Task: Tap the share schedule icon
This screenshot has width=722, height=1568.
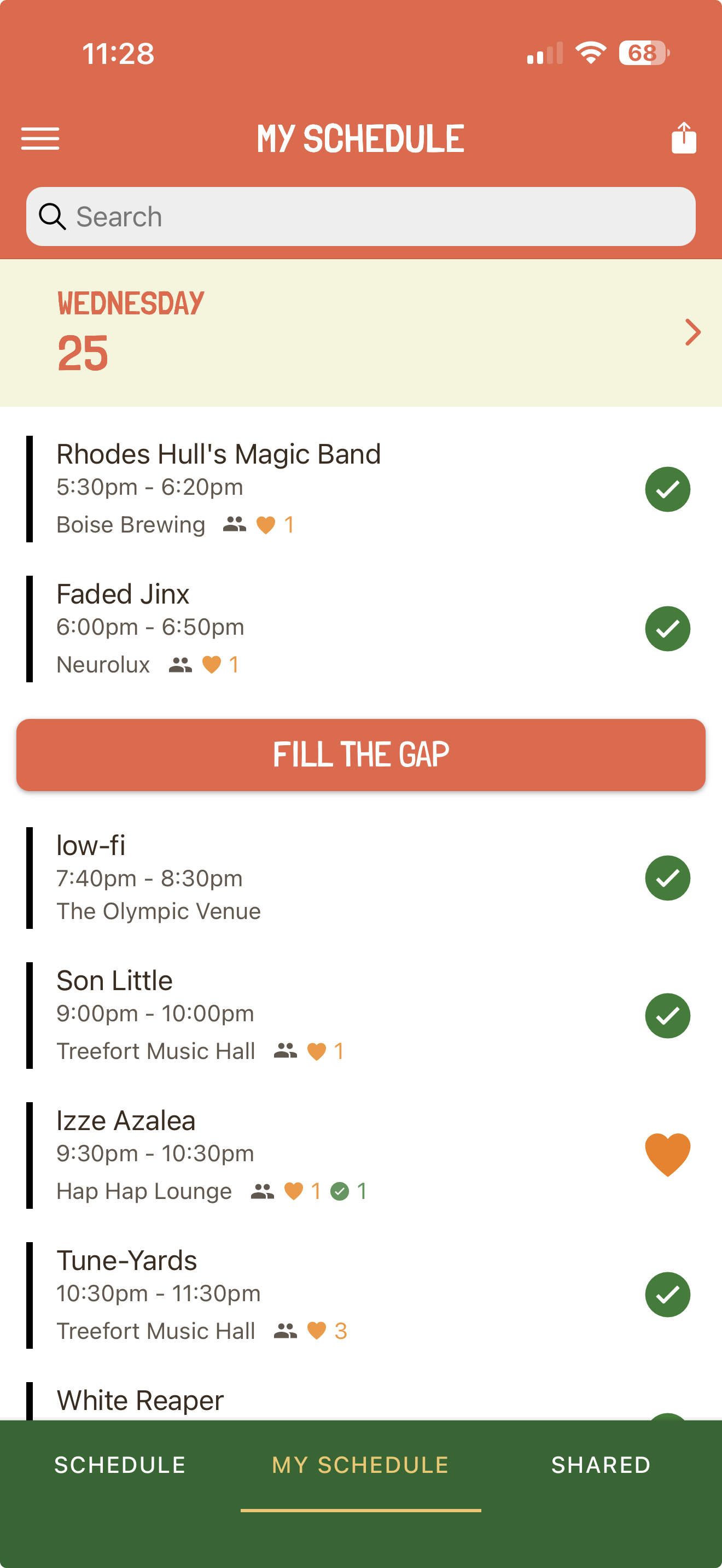Action: pos(683,138)
